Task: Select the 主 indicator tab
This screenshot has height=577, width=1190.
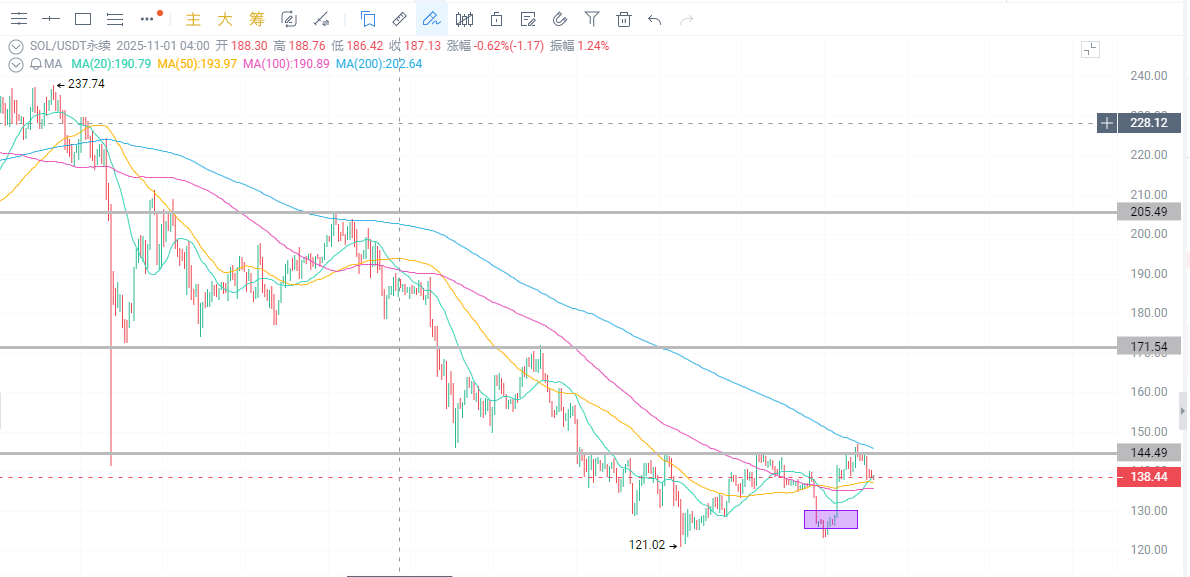Action: (194, 19)
